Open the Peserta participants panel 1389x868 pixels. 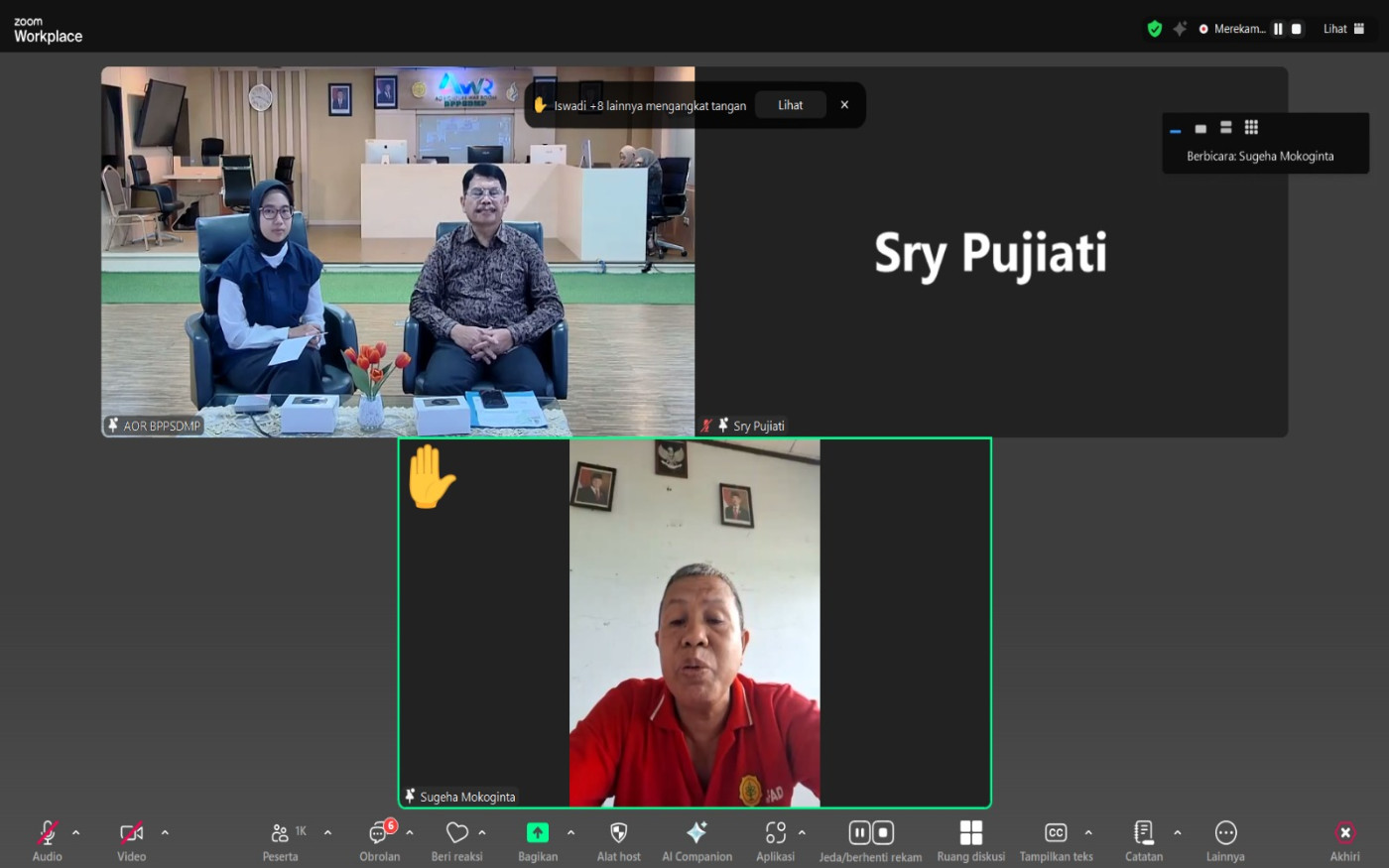click(x=281, y=834)
